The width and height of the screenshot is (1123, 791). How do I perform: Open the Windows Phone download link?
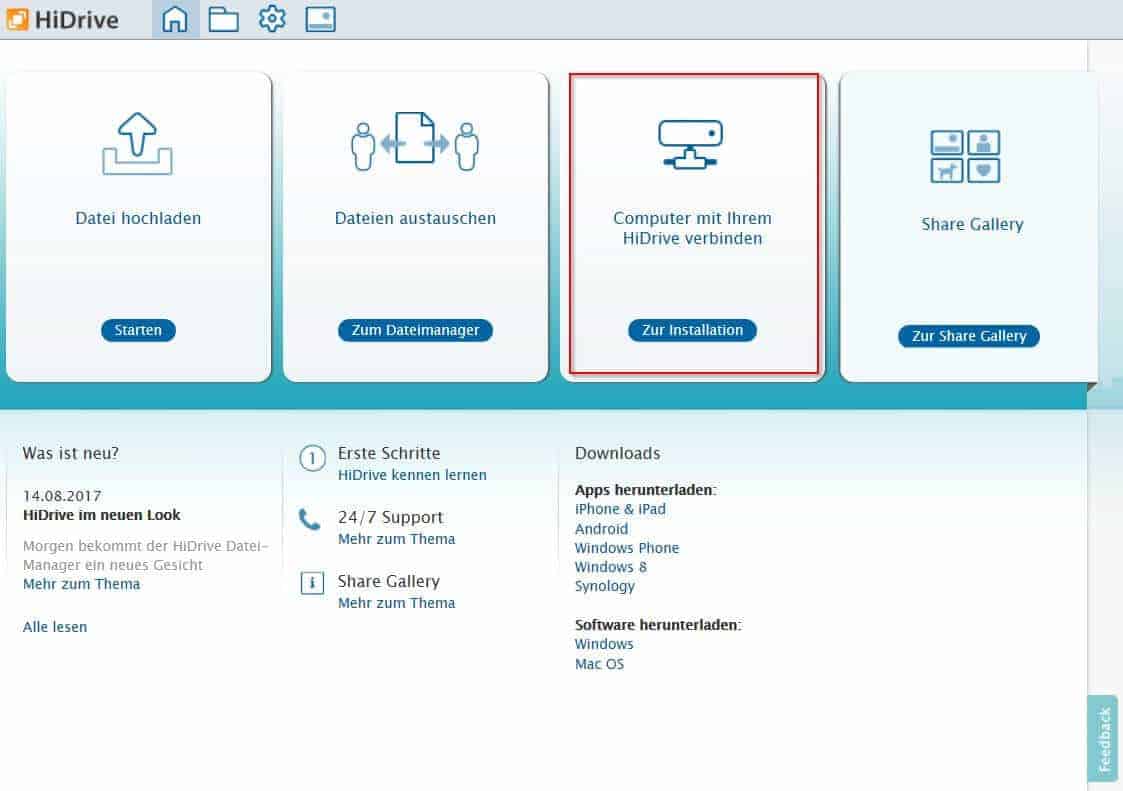tap(627, 548)
